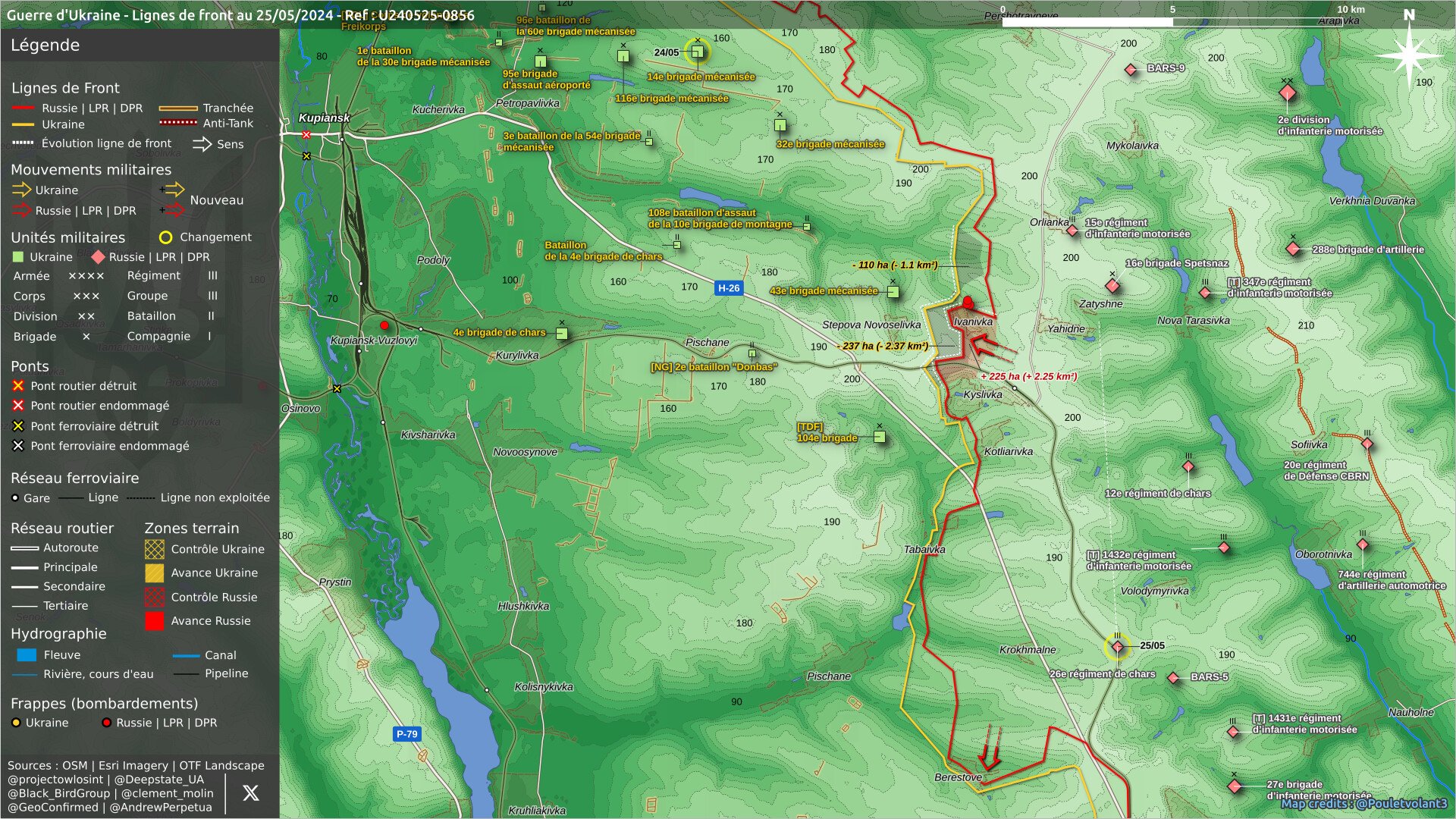Click the 1431e régiment diamond marker

1234,732
